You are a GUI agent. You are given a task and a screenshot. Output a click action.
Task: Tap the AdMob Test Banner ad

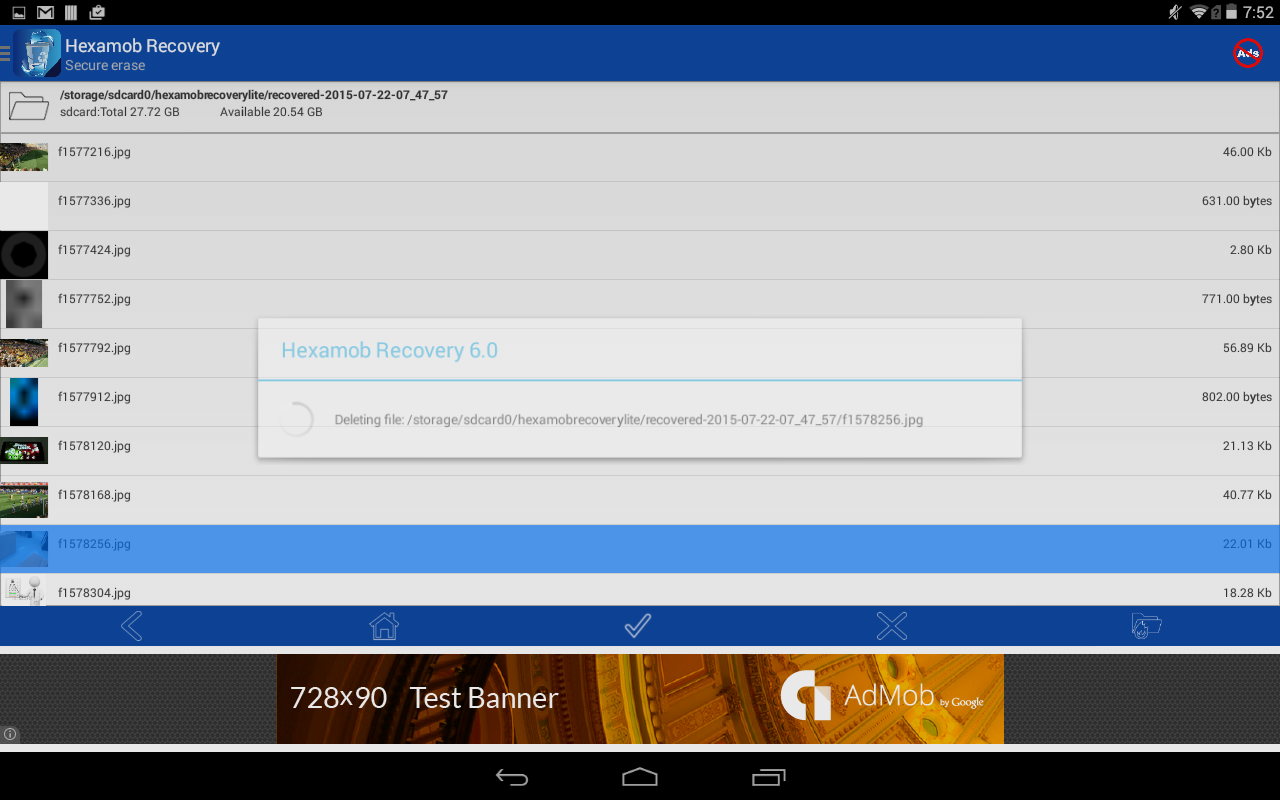640,699
